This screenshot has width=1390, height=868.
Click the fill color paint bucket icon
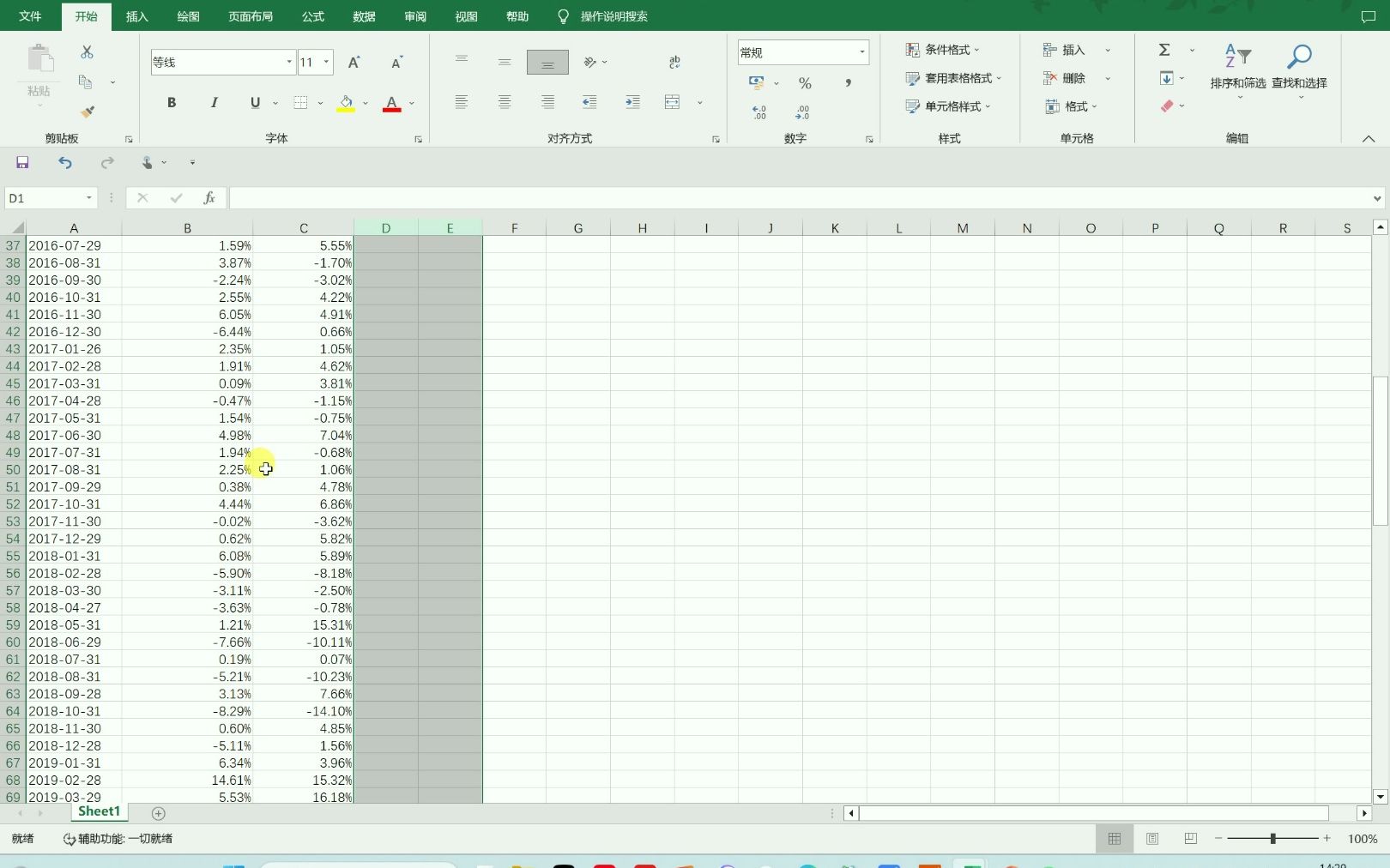click(x=346, y=103)
